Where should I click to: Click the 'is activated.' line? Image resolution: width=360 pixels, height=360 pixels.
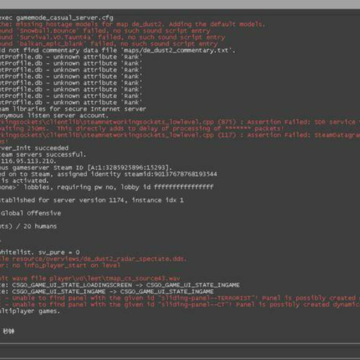[25, 181]
